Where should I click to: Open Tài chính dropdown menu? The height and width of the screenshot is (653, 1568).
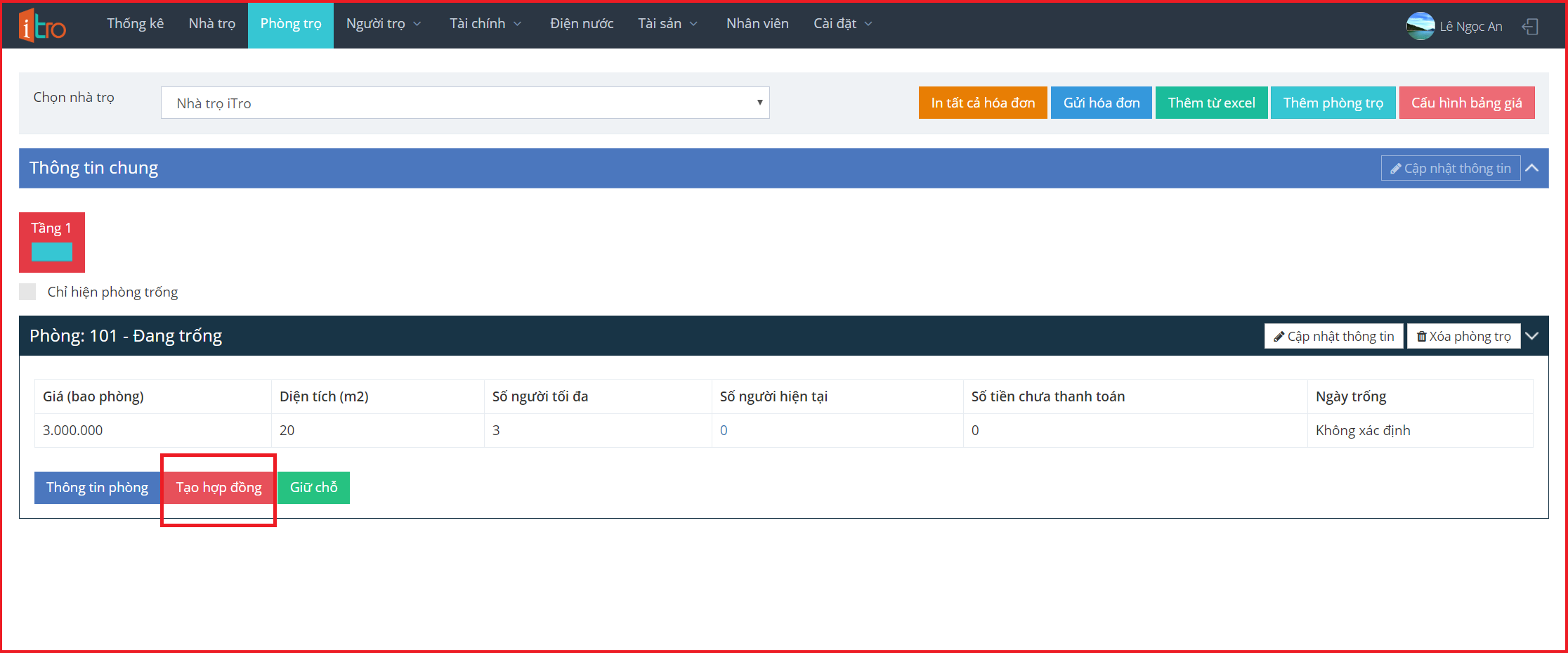click(x=485, y=24)
